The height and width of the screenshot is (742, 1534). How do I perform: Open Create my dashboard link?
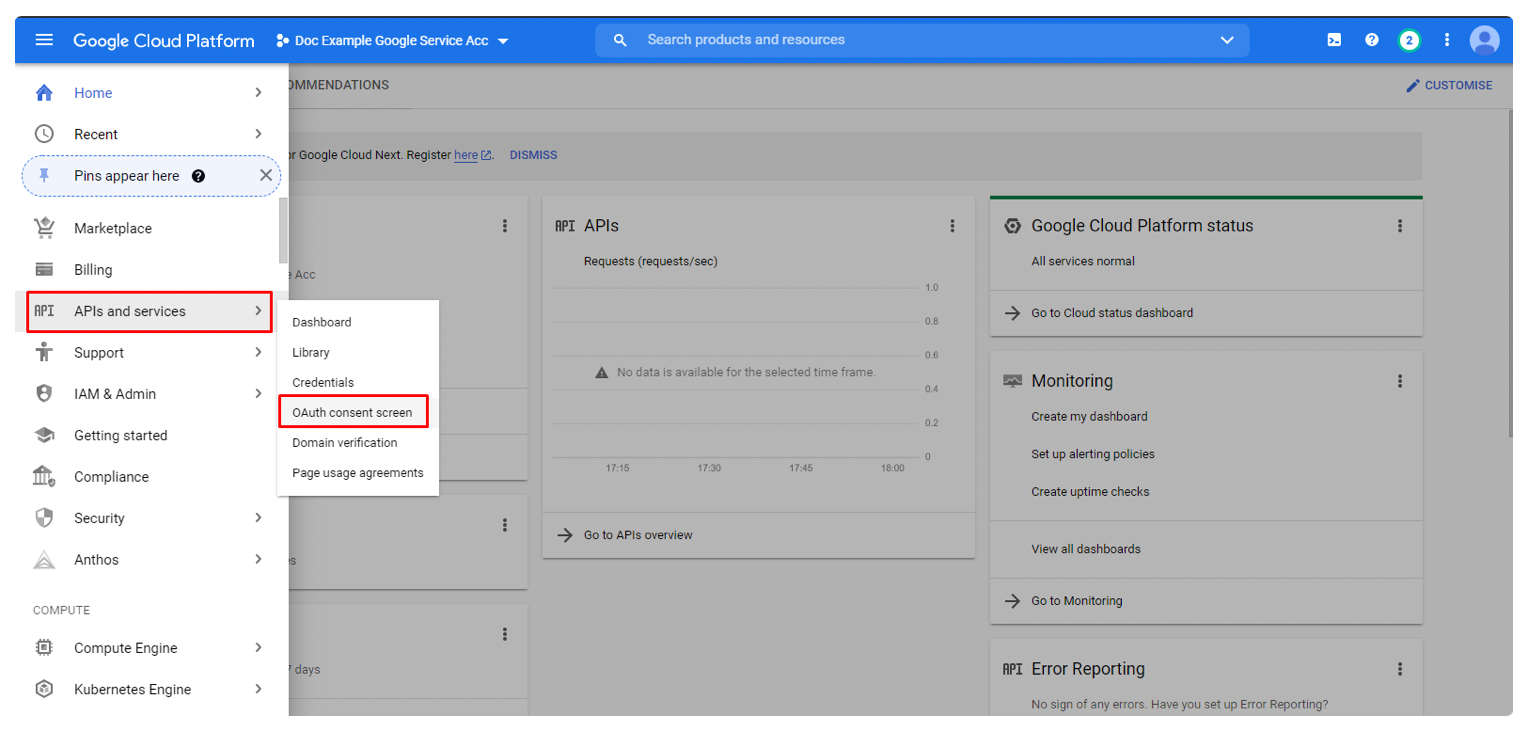1089,416
